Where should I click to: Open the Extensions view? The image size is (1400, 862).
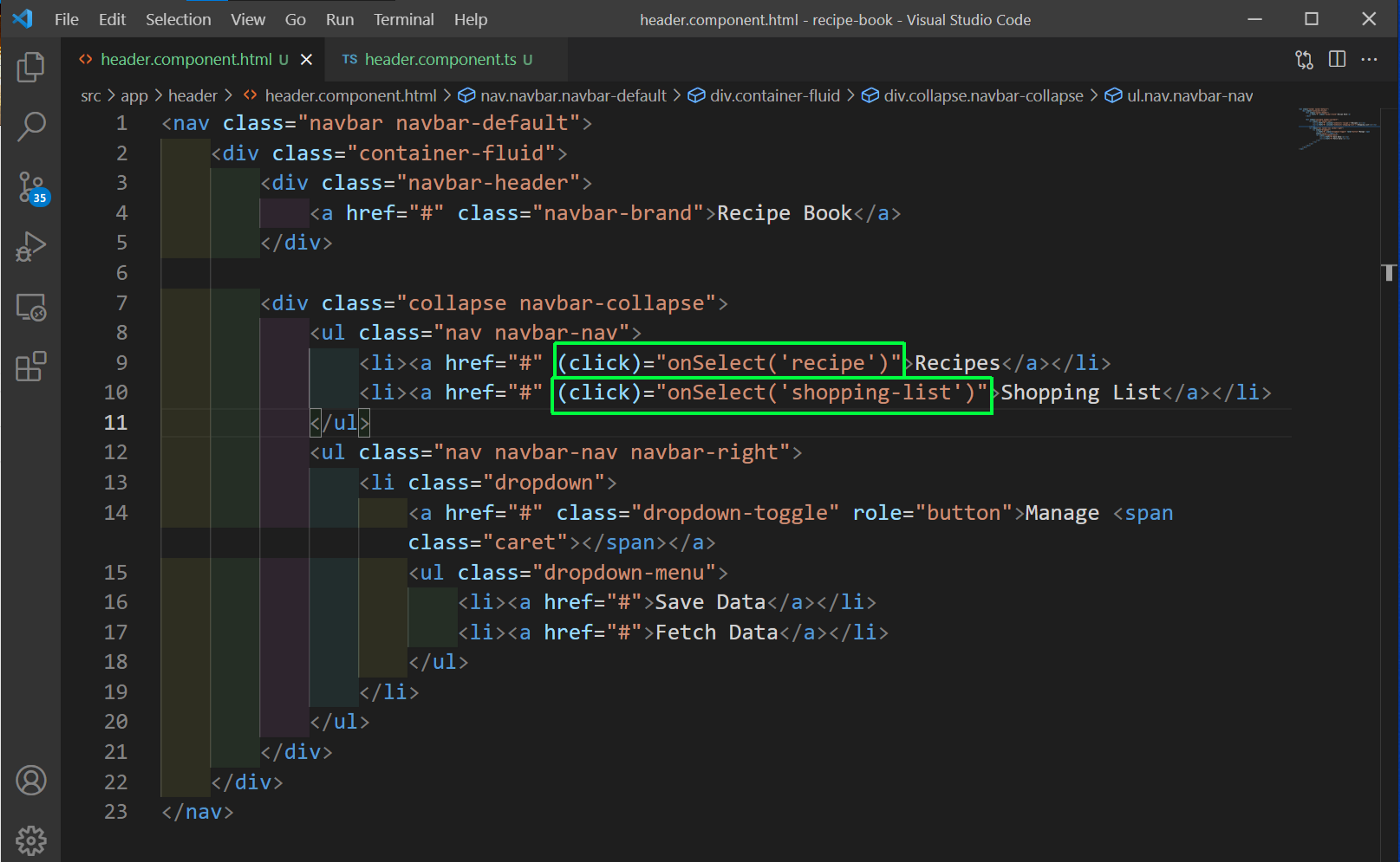[31, 366]
